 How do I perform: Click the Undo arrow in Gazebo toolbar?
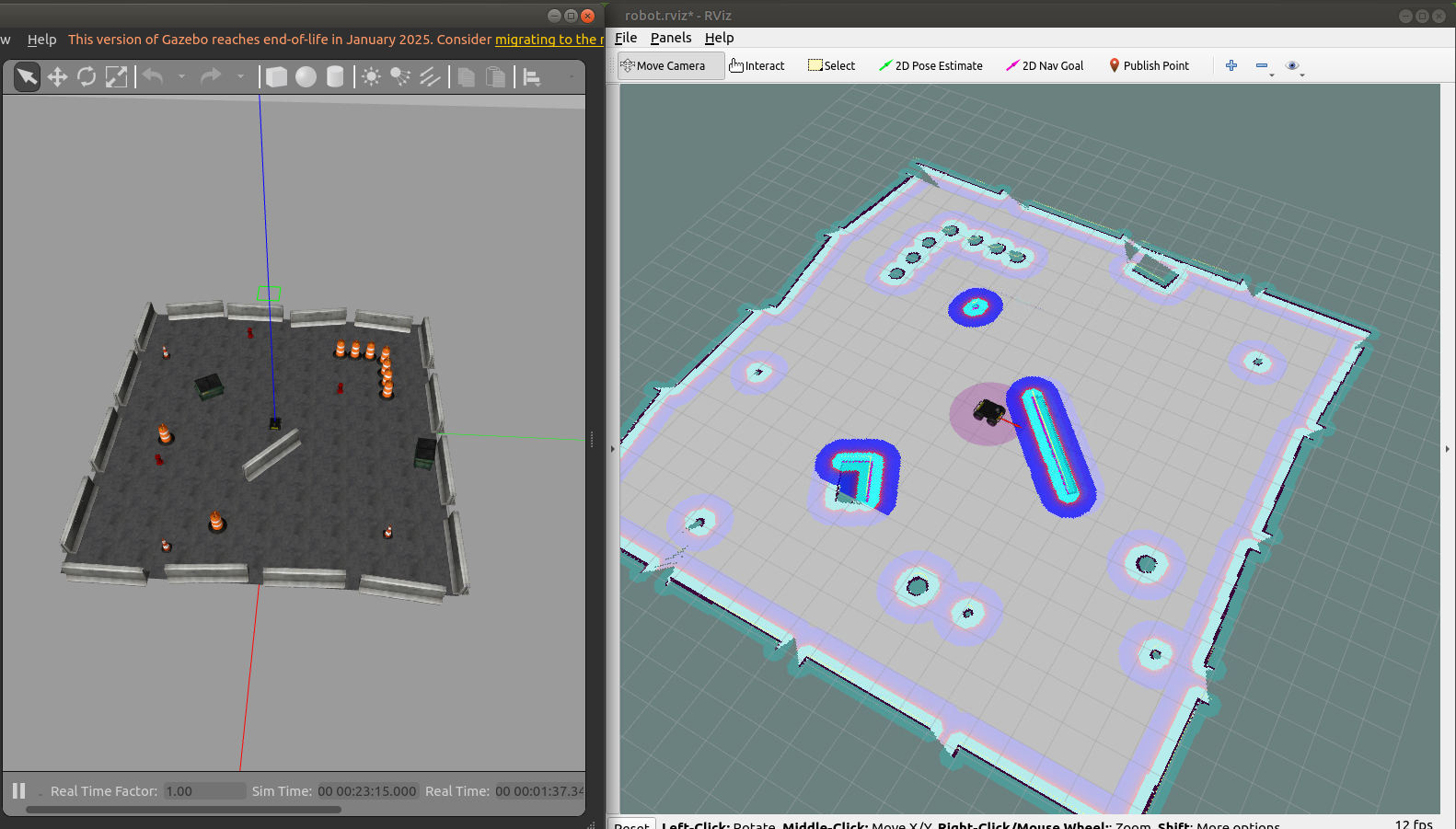tap(153, 76)
